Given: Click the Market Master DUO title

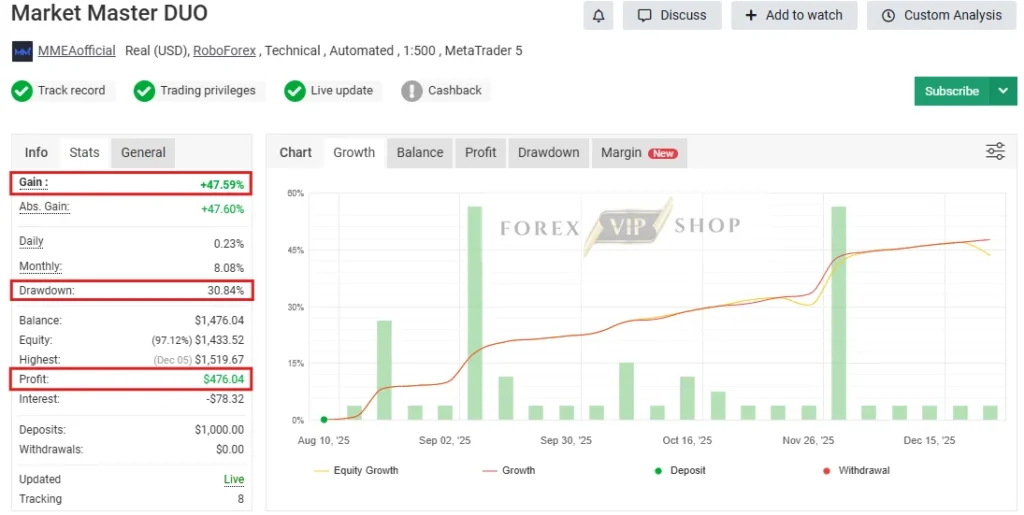Looking at the screenshot, I should (110, 13).
